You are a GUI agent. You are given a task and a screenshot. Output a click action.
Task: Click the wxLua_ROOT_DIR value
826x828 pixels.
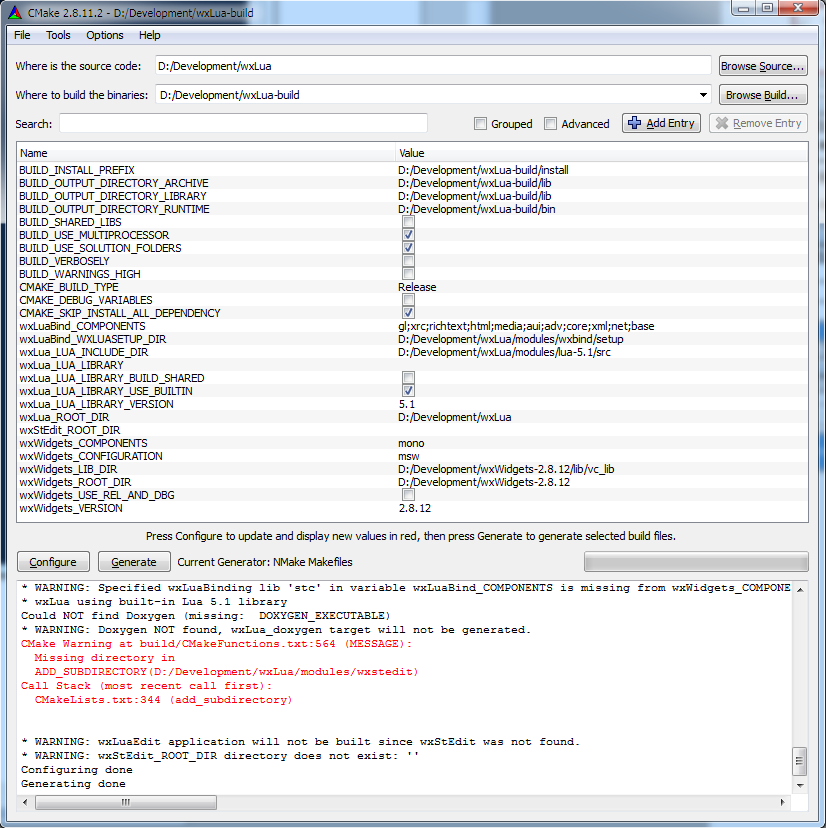(x=455, y=417)
